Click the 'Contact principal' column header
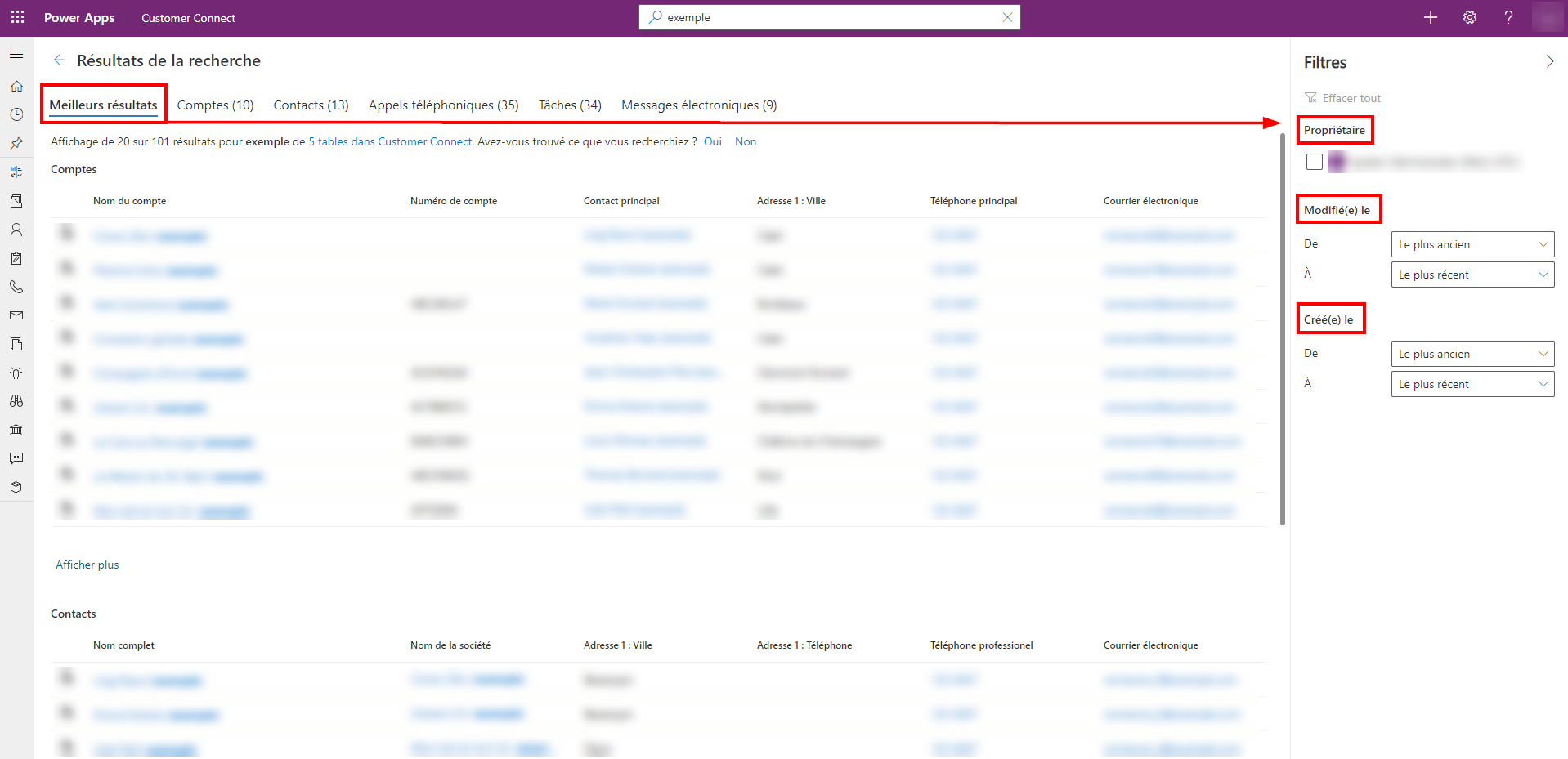Screen dimensions: 1568x759 pos(621,201)
